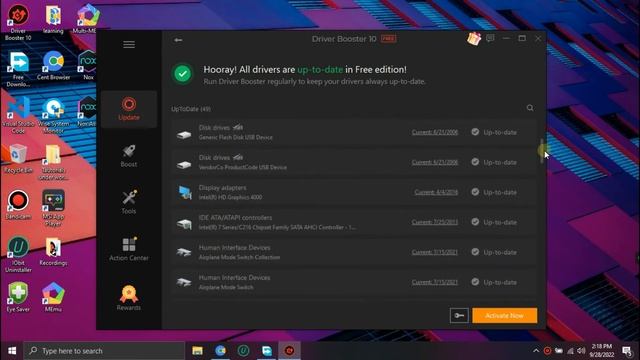Open MSI App Player desktop shortcut

click(x=53, y=208)
